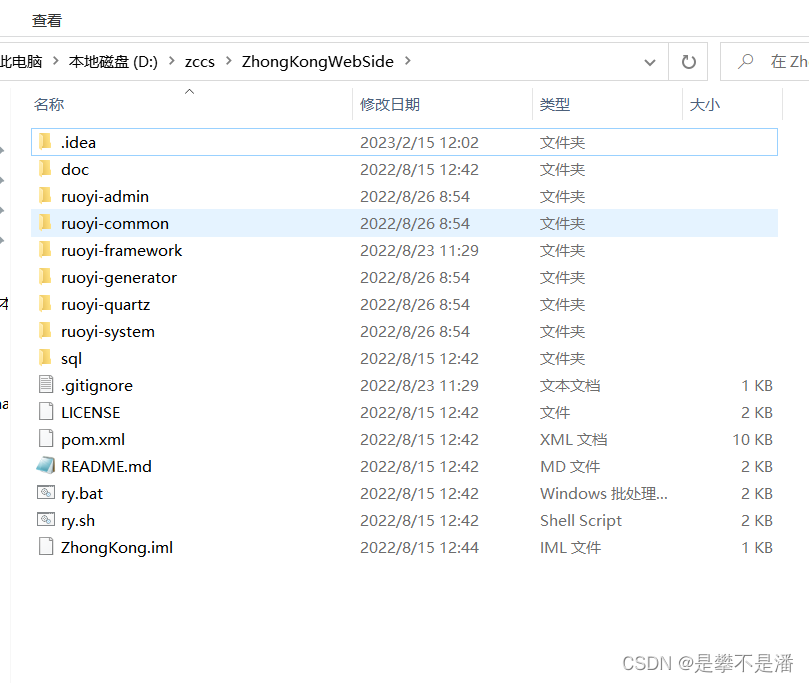Image resolution: width=809 pixels, height=683 pixels.
Task: Sort files by 类型 column header
Action: [555, 104]
